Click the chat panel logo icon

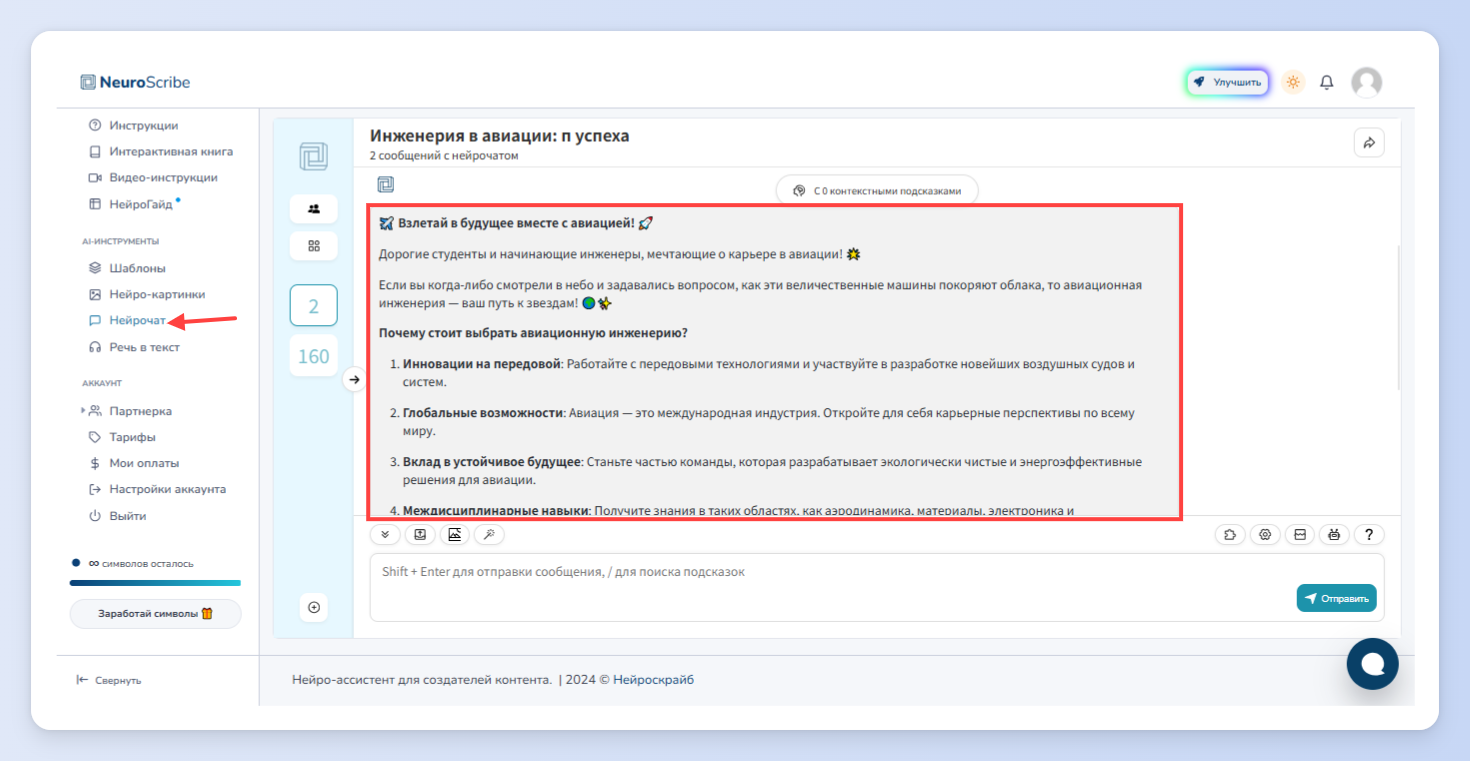[x=313, y=157]
